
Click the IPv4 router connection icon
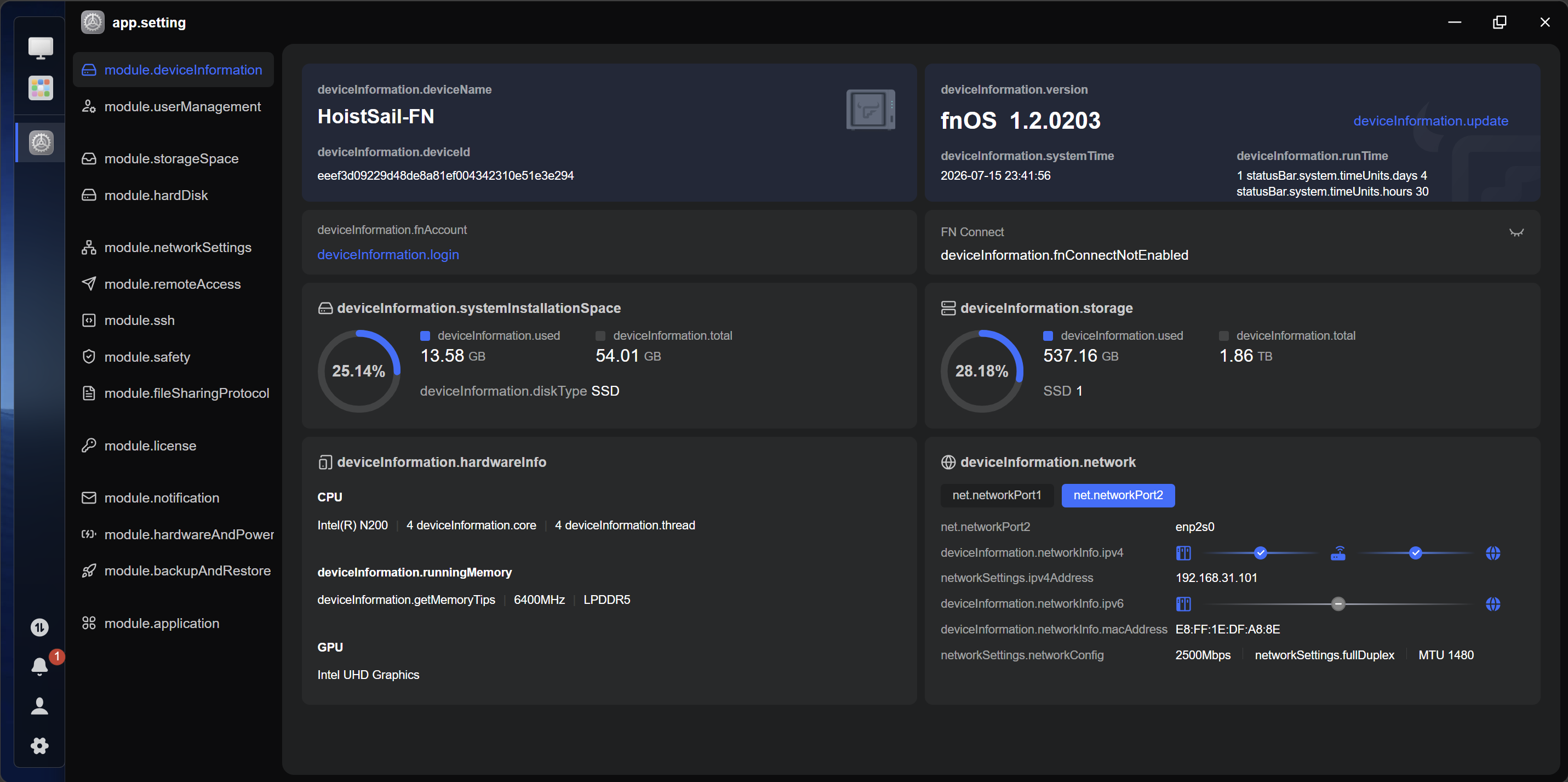[1338, 553]
